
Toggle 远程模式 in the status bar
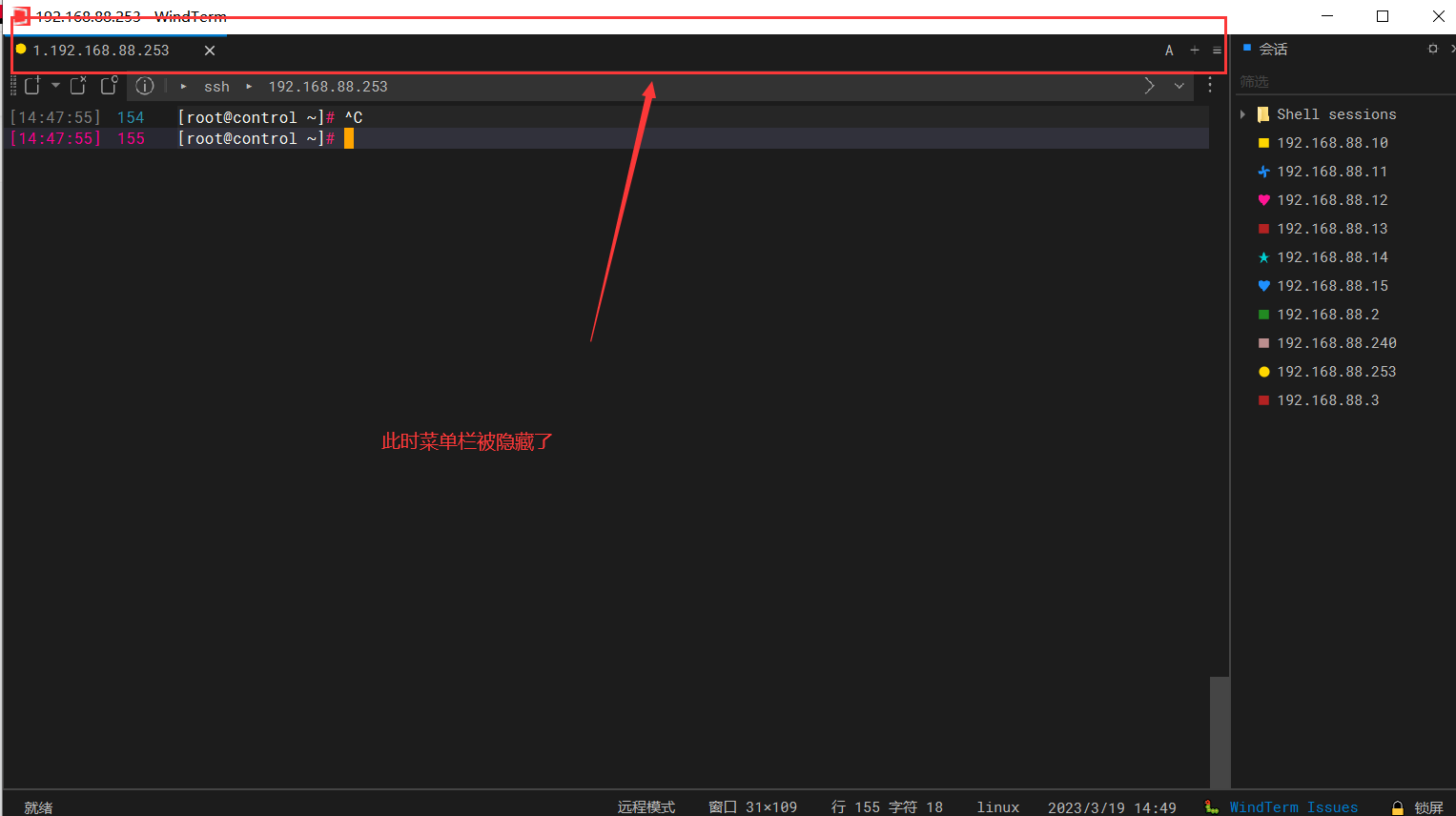646,806
